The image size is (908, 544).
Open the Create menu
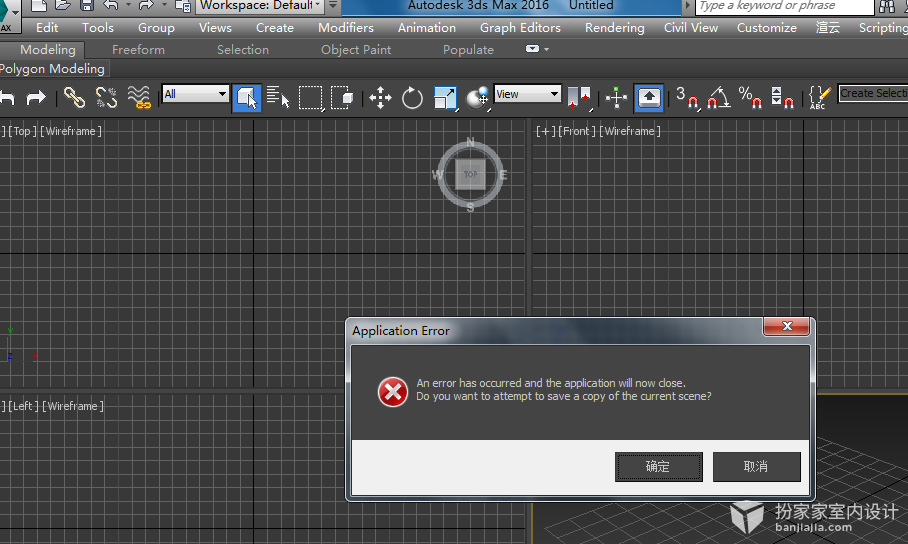click(x=275, y=28)
